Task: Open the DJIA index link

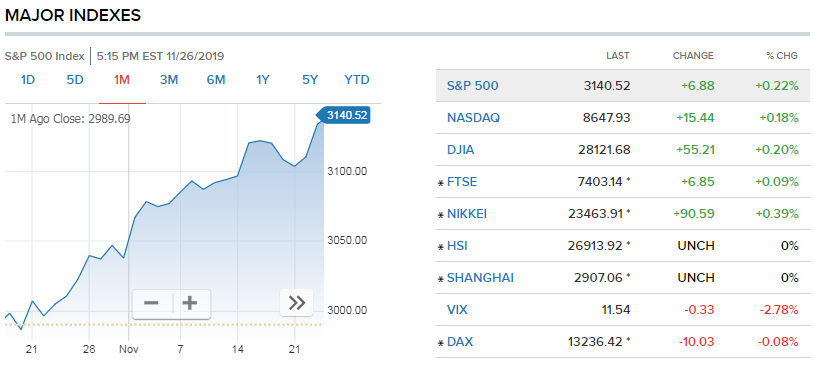Action: tap(460, 150)
